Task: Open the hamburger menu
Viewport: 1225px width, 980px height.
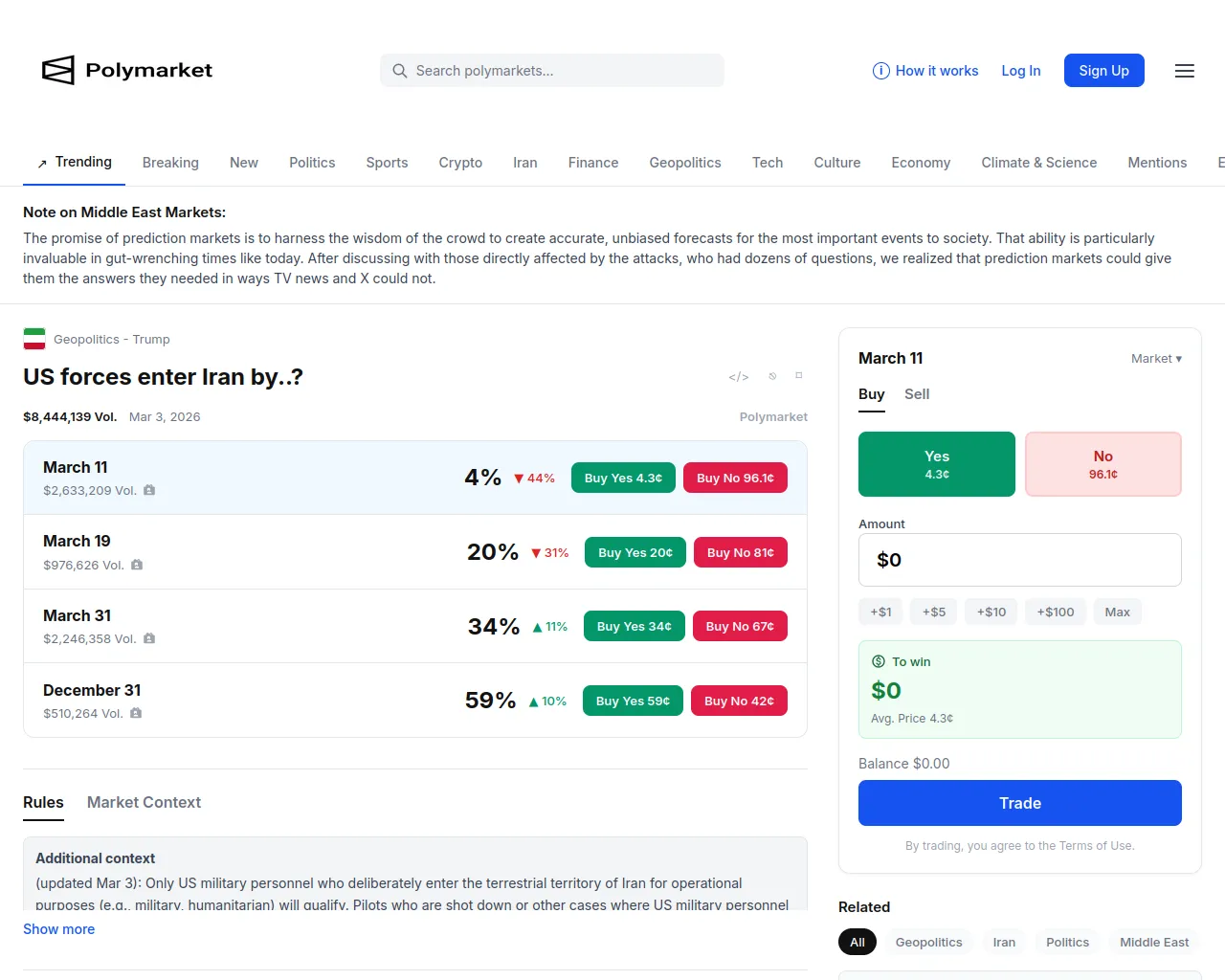Action: (1184, 71)
